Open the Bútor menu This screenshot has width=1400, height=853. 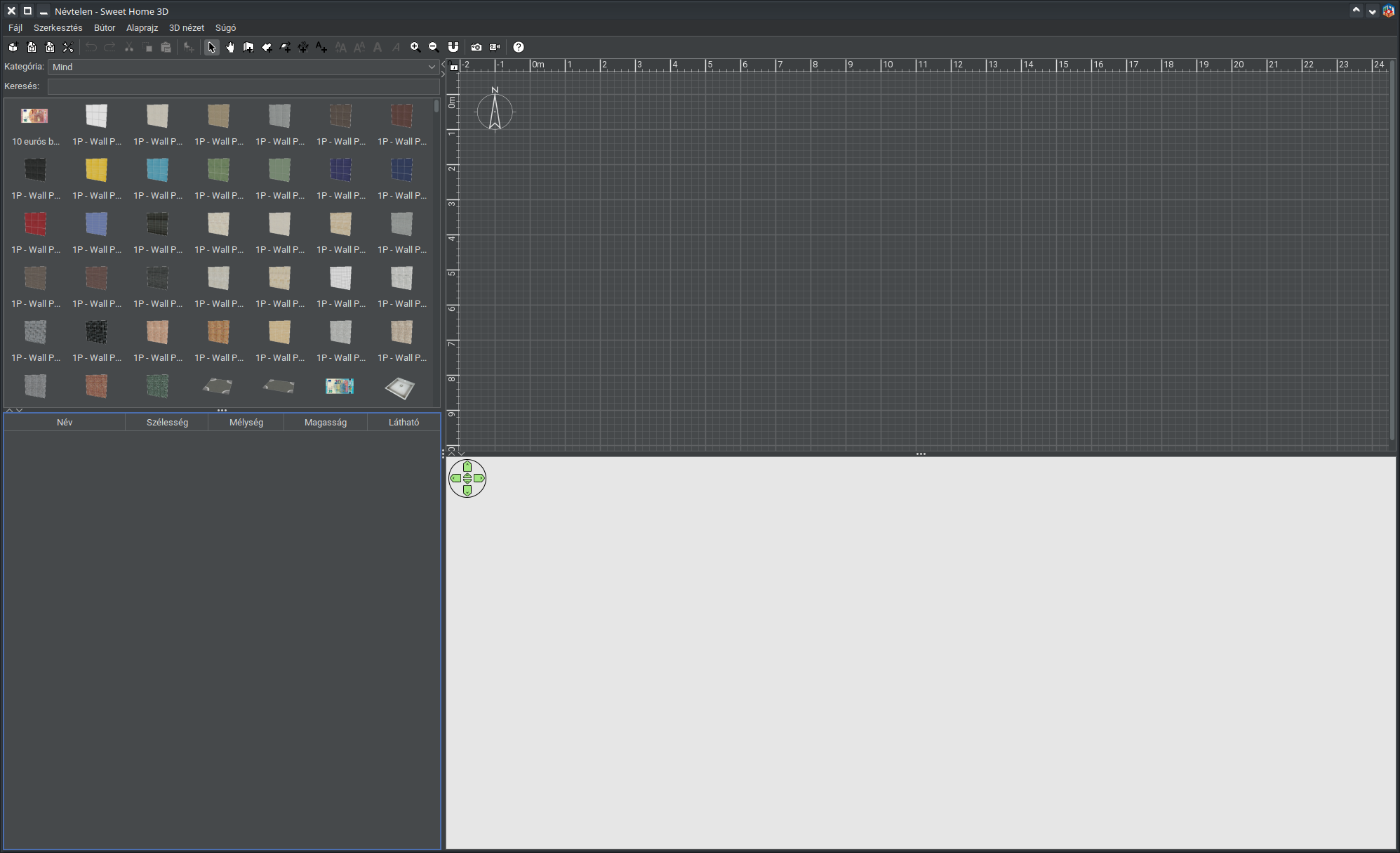(105, 28)
